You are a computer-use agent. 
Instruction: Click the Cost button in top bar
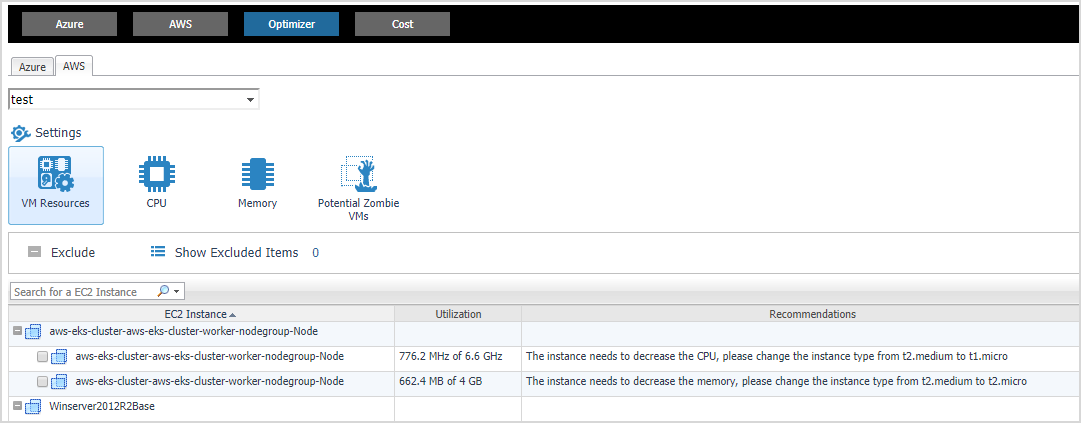(402, 24)
